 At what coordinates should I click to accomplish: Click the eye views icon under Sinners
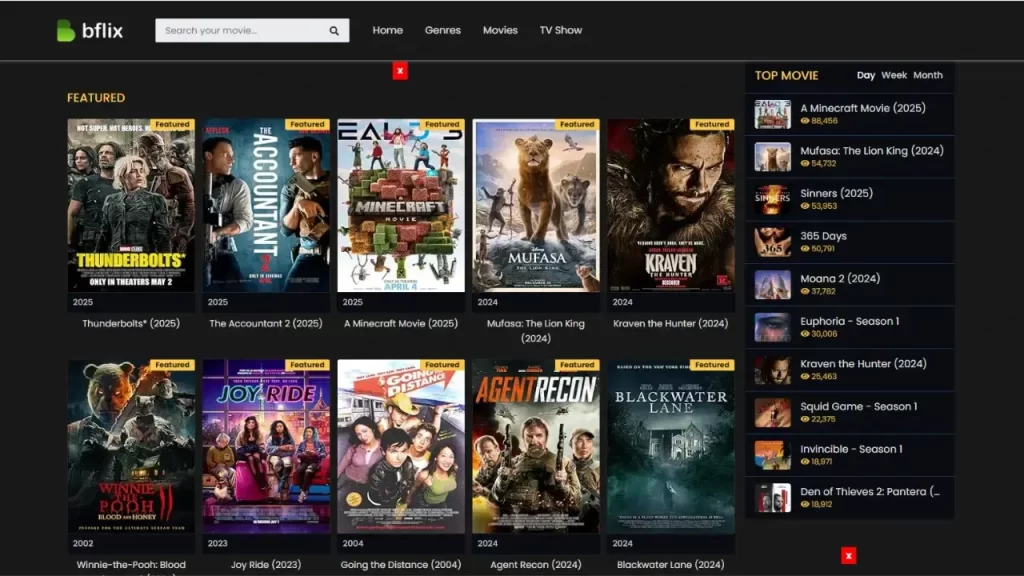pos(805,206)
